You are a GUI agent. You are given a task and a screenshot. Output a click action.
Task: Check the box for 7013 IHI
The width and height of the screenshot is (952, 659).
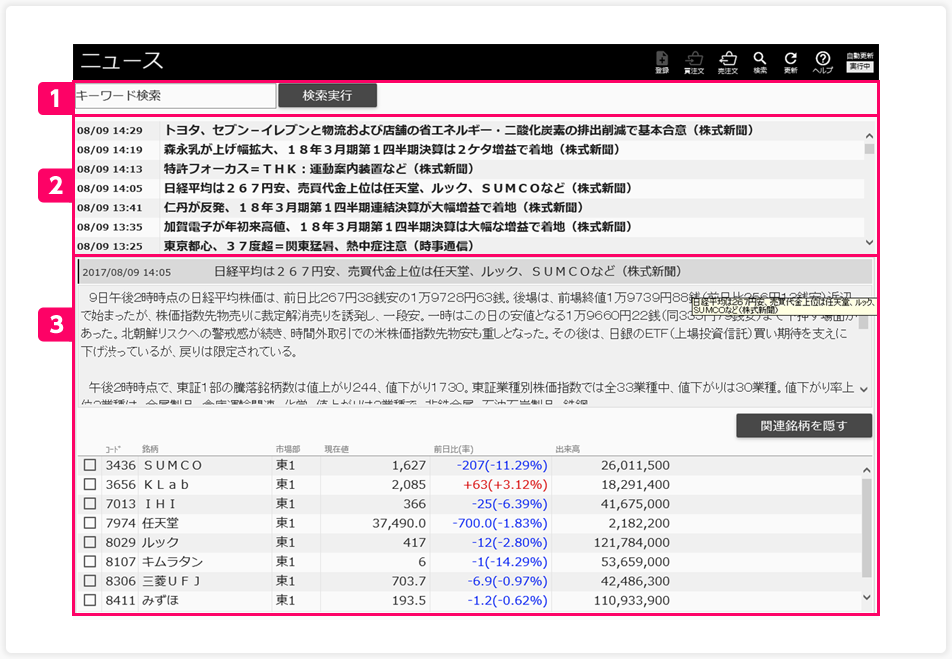[x=90, y=504]
